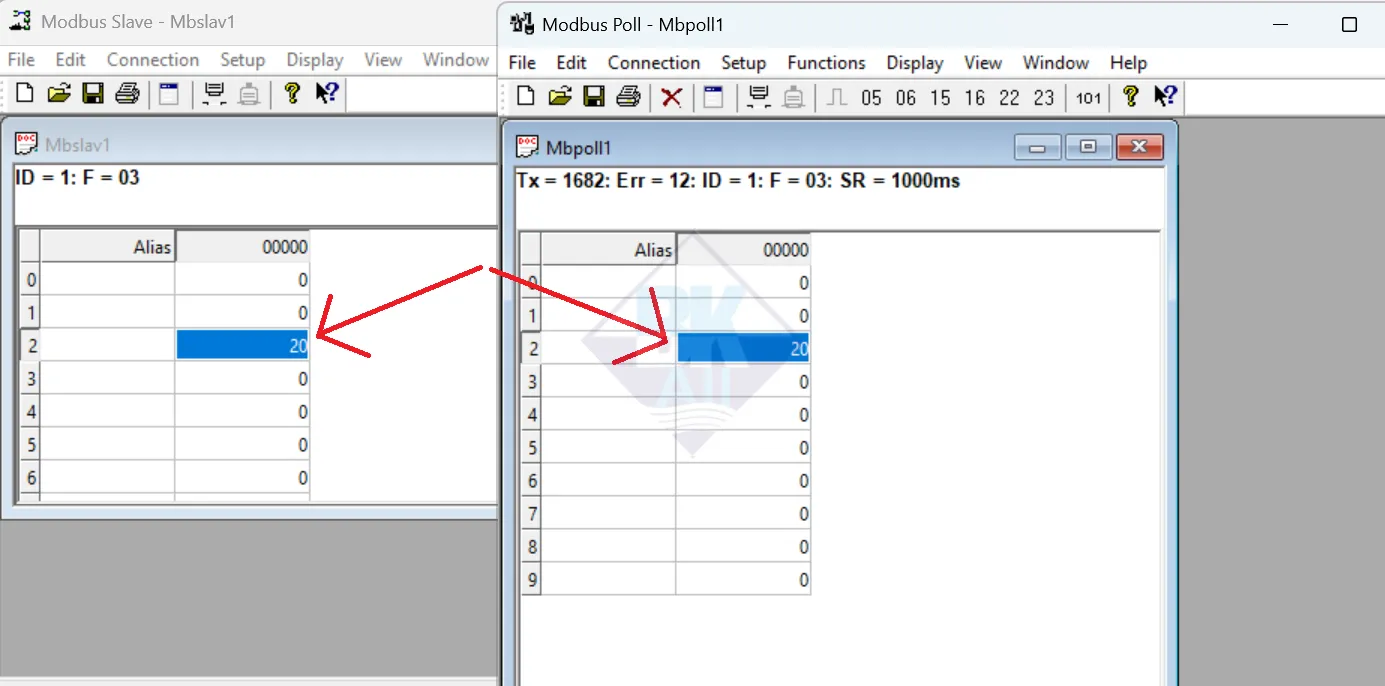Click the 23 function toolbar button
This screenshot has width=1385, height=686.
click(x=1044, y=97)
